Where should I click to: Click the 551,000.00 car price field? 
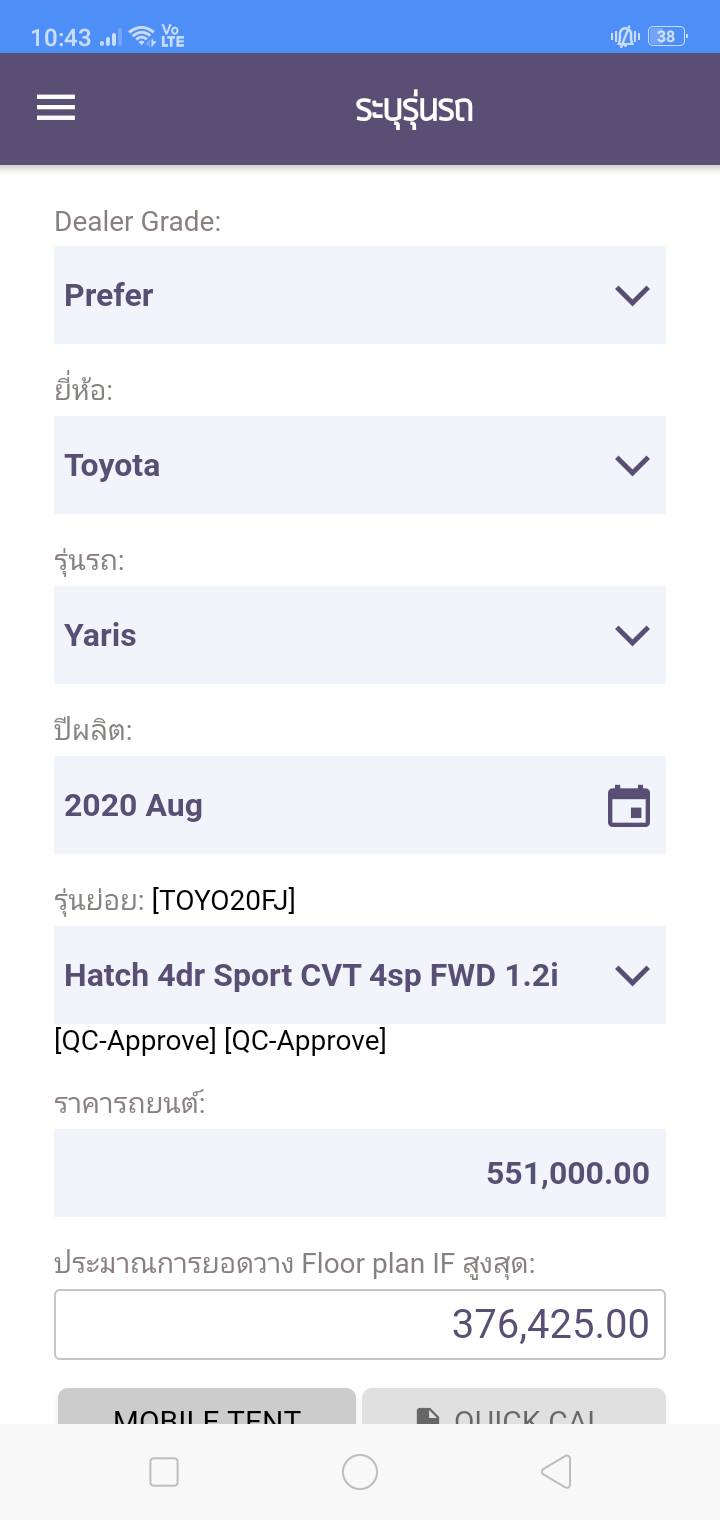coord(360,1173)
